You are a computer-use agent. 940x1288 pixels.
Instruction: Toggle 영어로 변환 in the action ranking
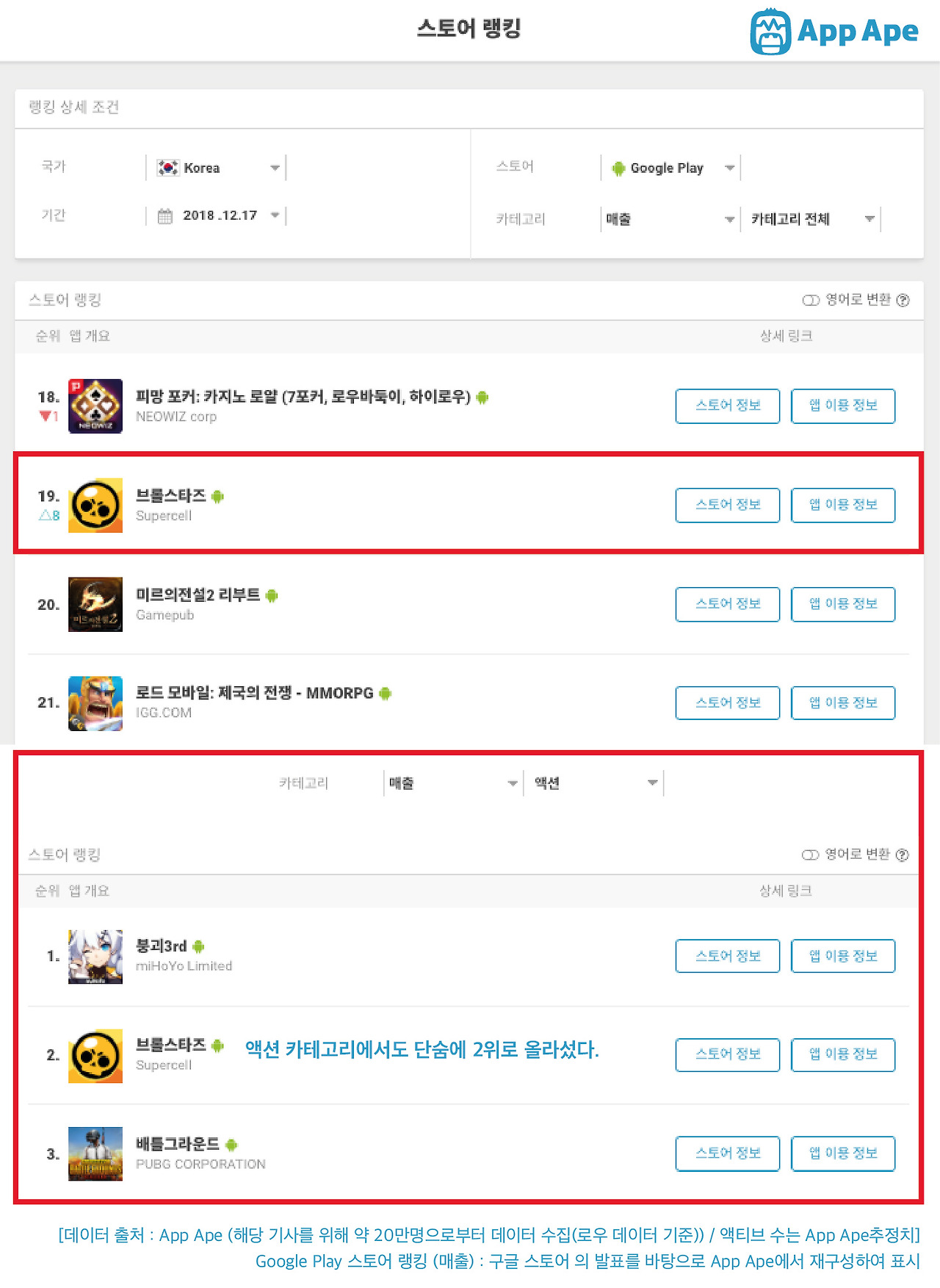810,855
